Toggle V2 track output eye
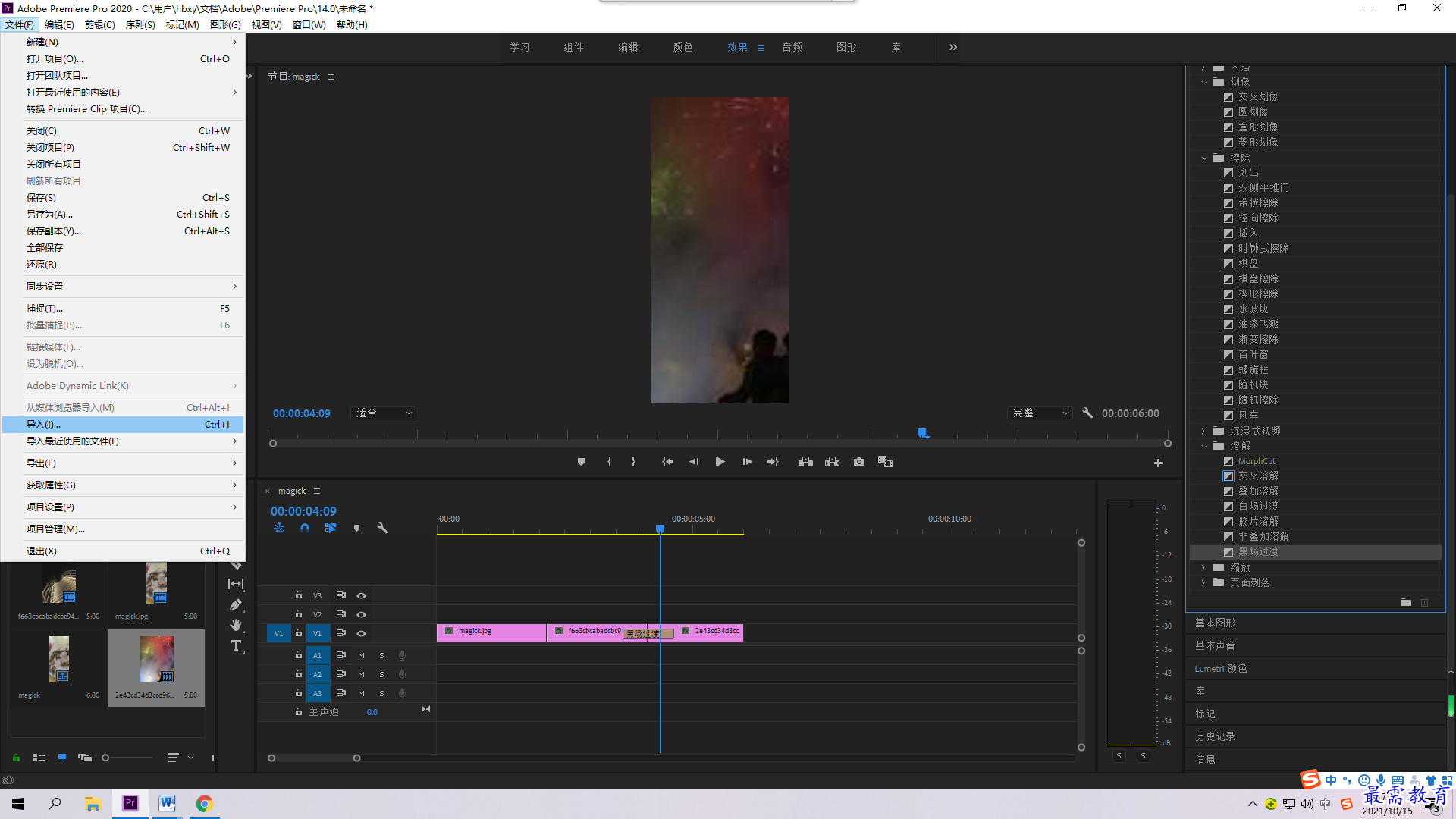This screenshot has height=819, width=1456. coord(361,614)
